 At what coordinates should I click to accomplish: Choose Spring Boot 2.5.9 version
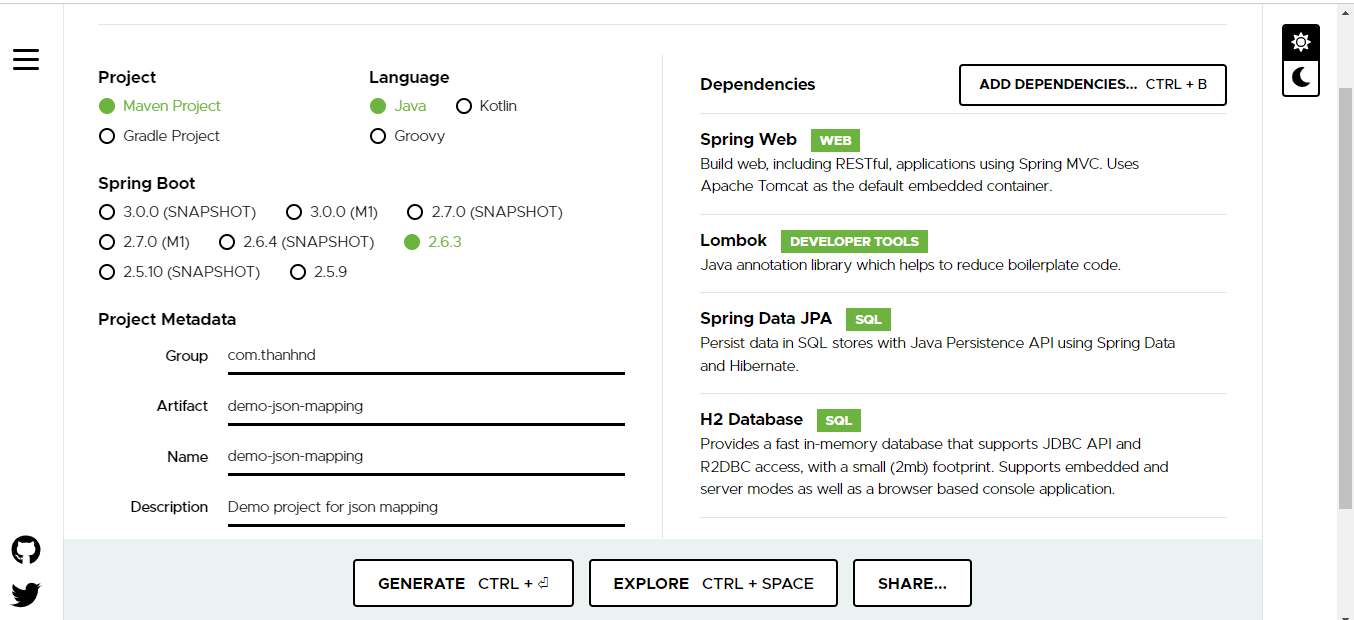(x=298, y=272)
